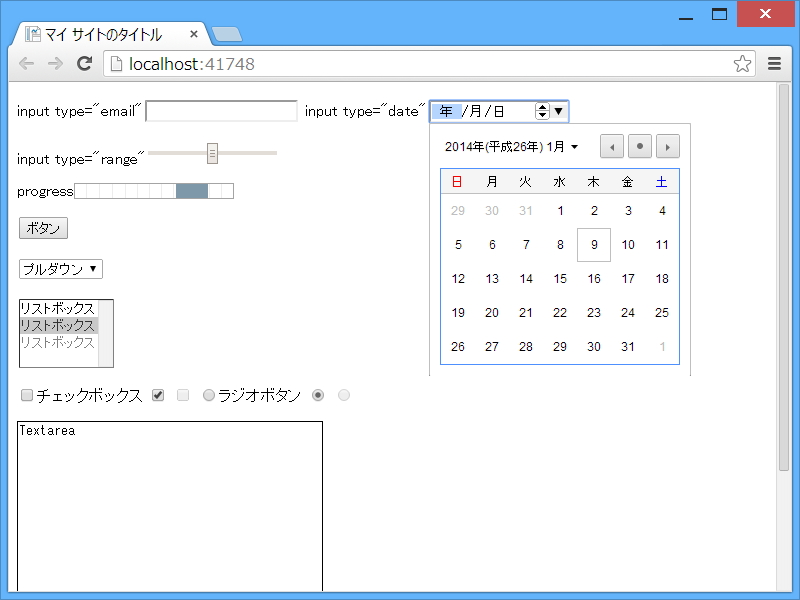The image size is (800, 600).
Task: Click the email input field
Action: coord(220,111)
